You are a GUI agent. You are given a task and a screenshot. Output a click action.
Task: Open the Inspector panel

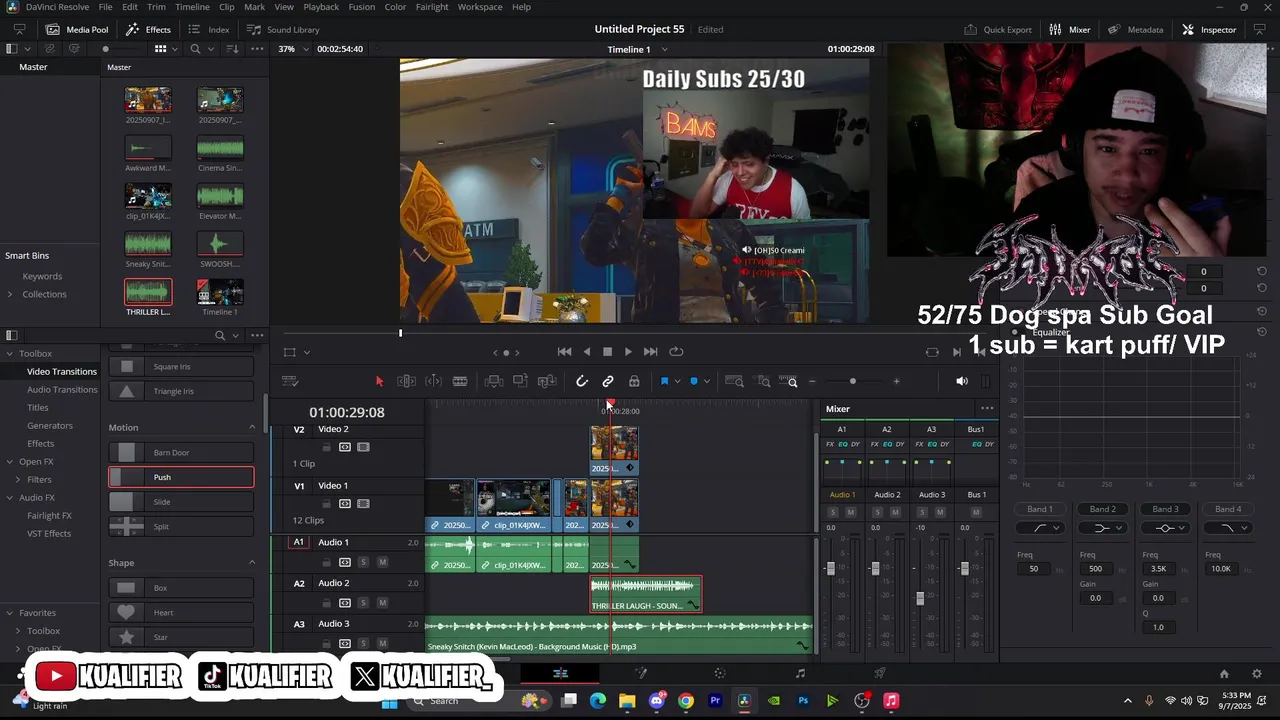point(1209,30)
